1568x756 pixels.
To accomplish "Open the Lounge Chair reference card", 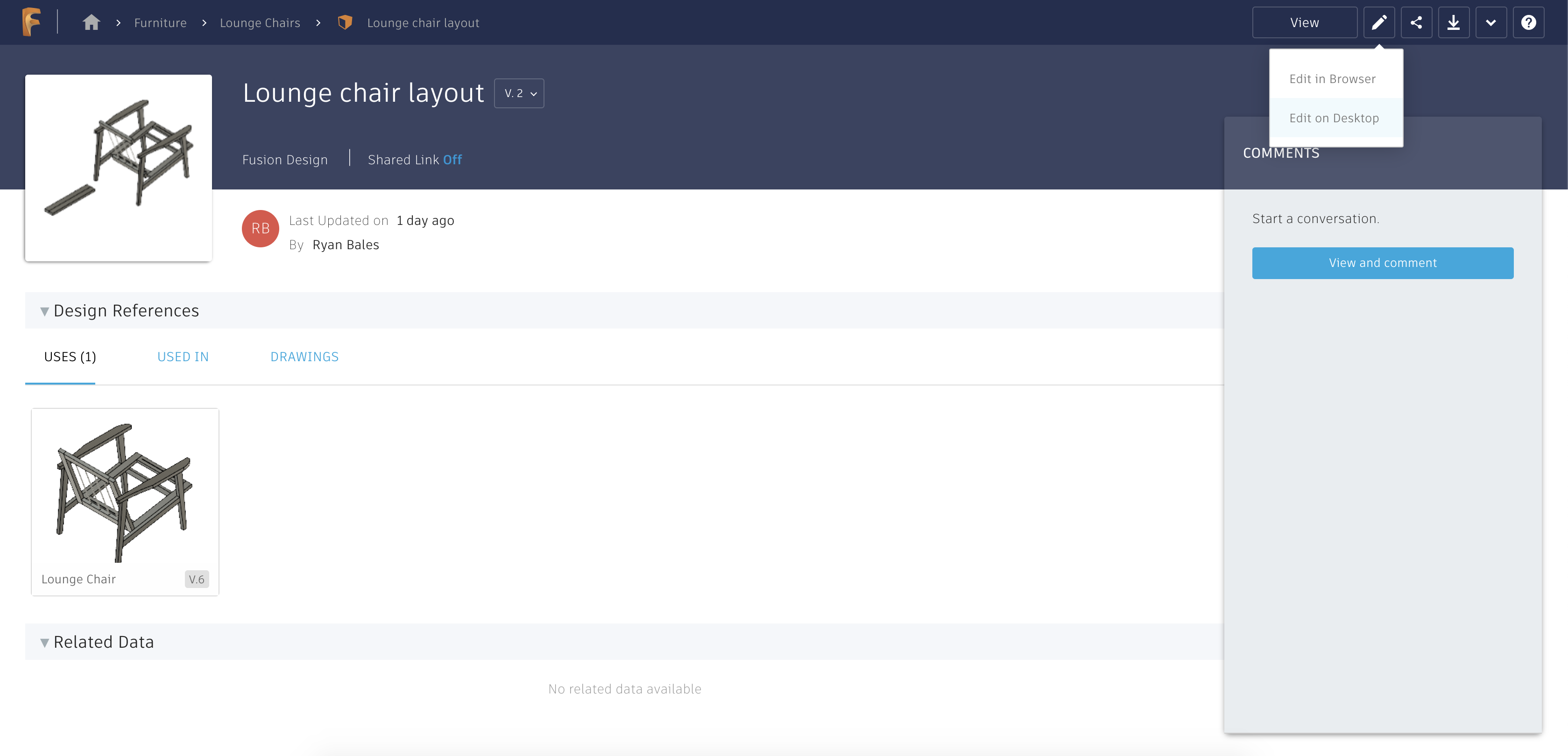I will [x=125, y=502].
